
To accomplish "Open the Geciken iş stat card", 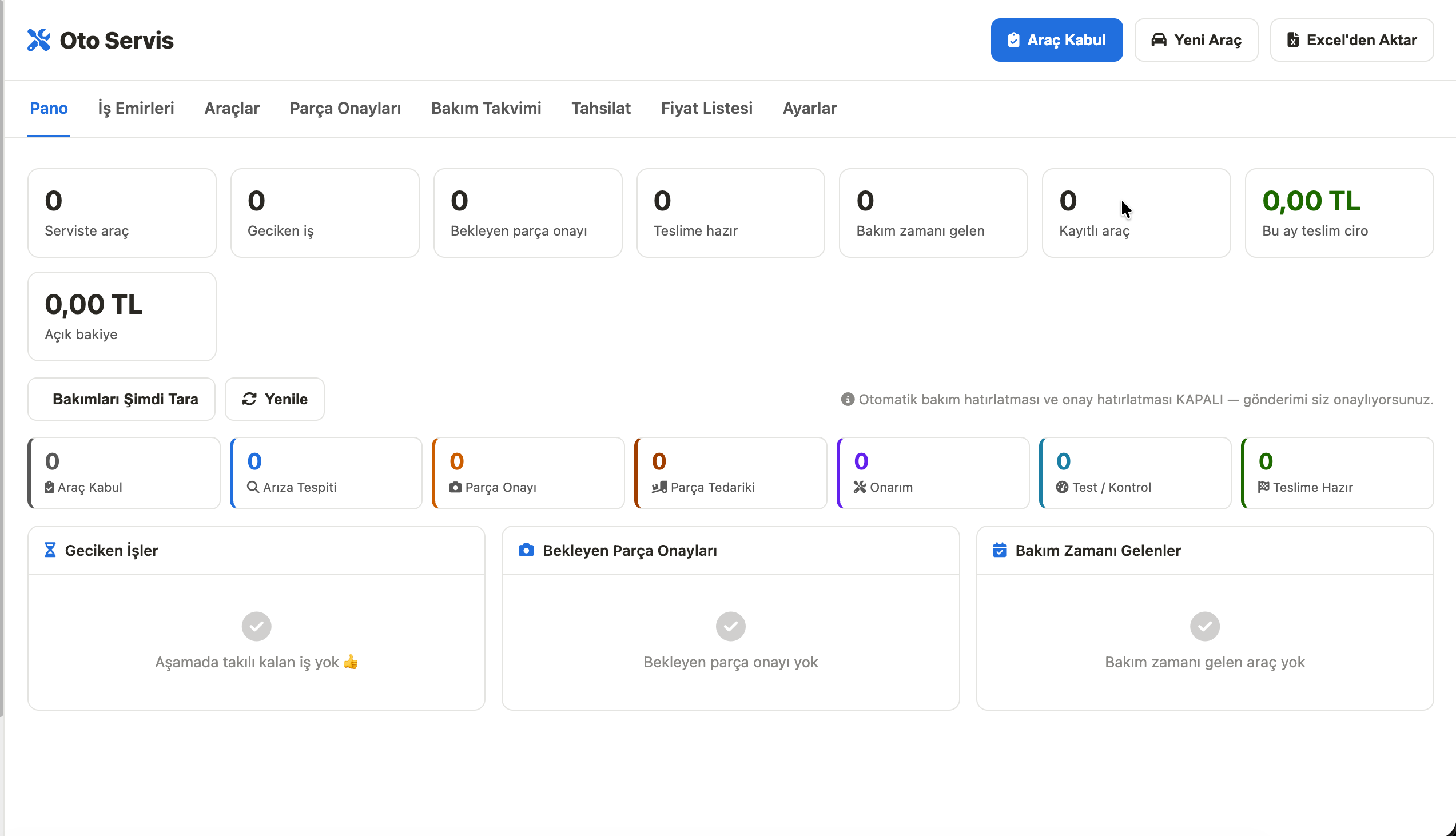I will pyautogui.click(x=325, y=213).
